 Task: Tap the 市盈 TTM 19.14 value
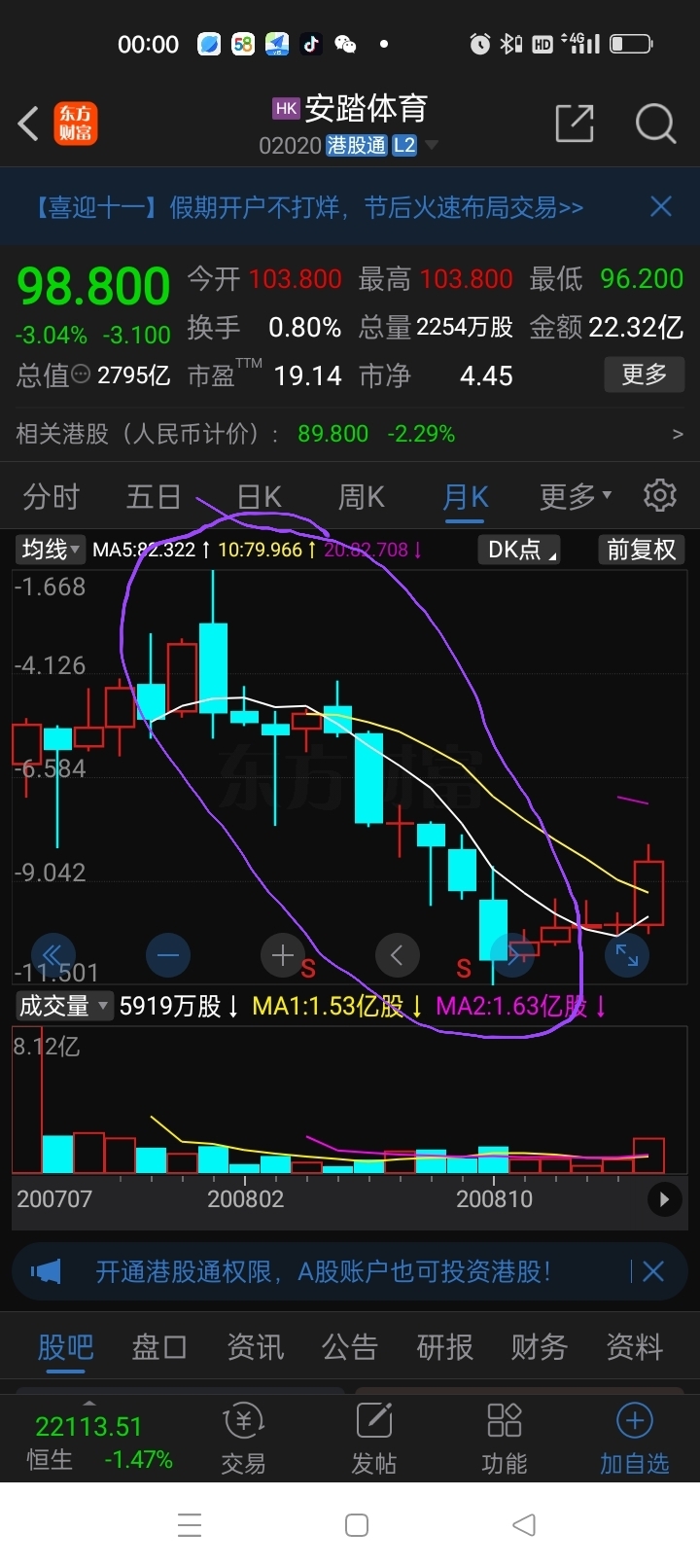pyautogui.click(x=307, y=375)
